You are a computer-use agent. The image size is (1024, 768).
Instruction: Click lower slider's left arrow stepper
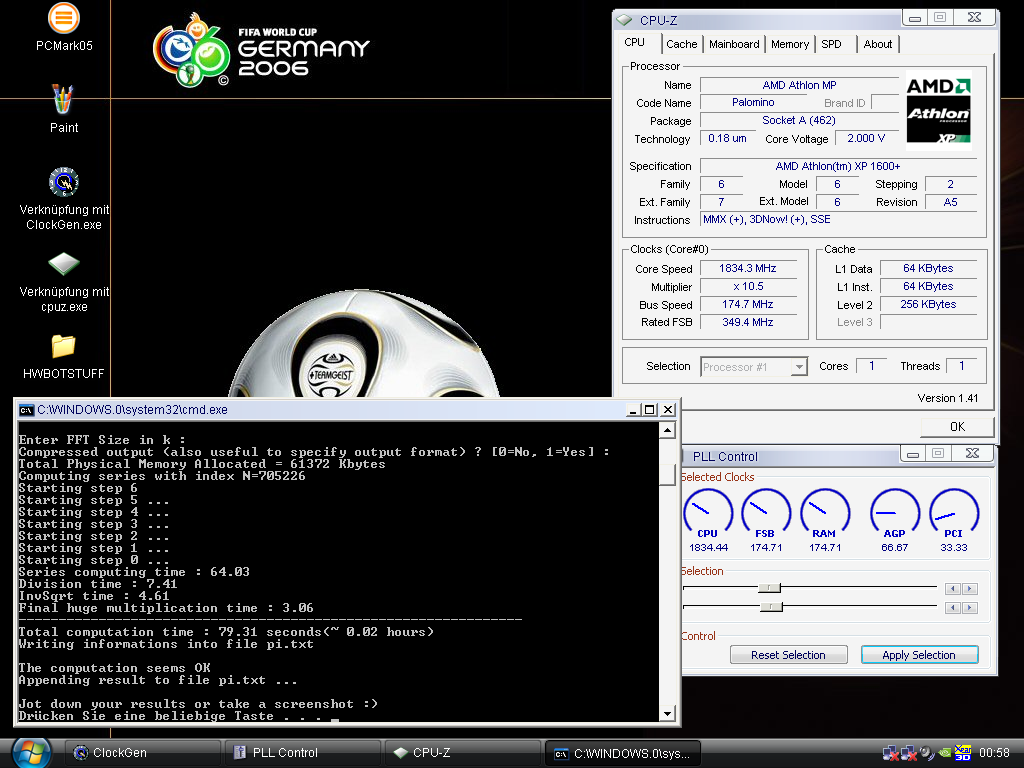(x=953, y=608)
